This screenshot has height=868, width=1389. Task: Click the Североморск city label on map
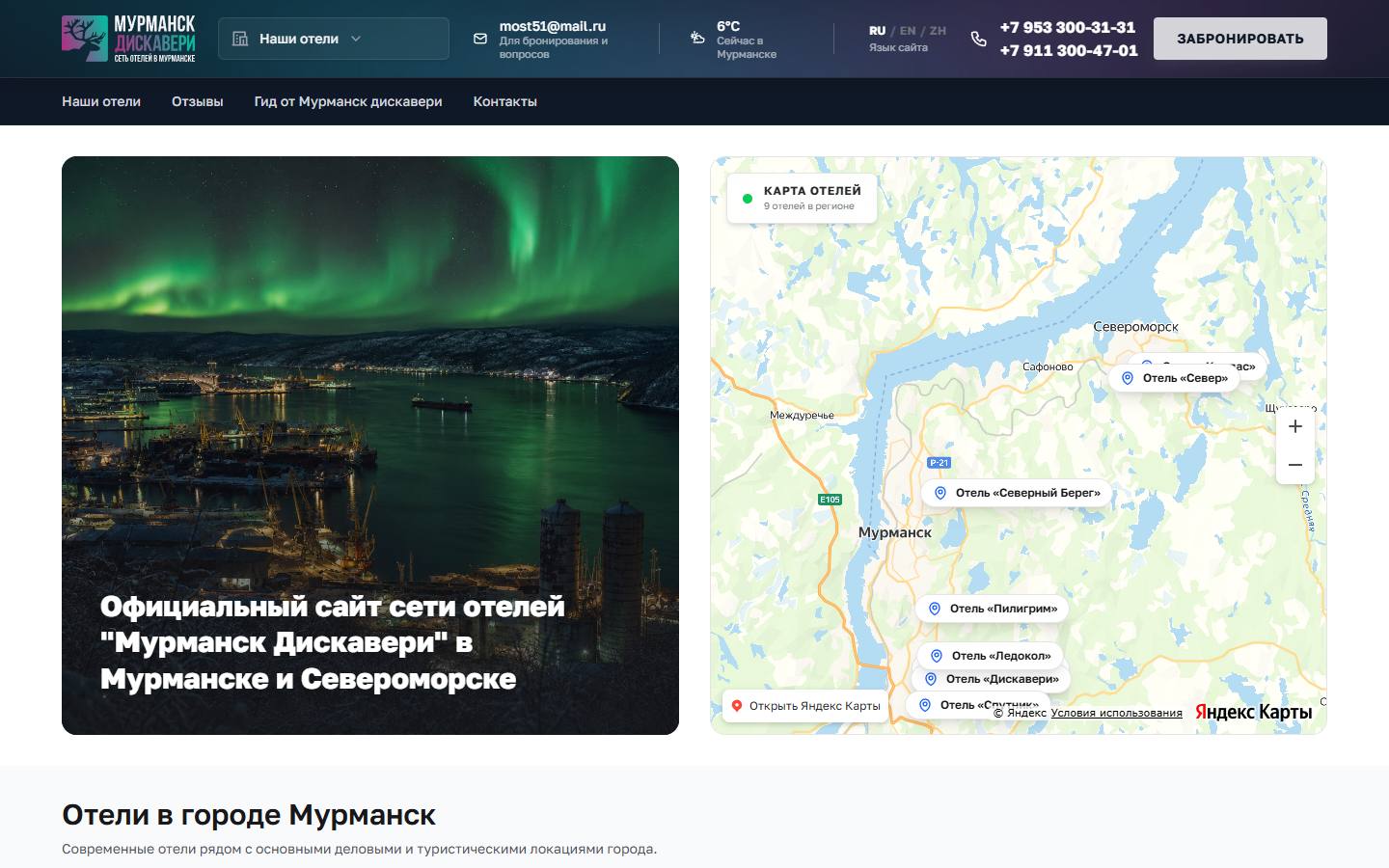click(1135, 327)
